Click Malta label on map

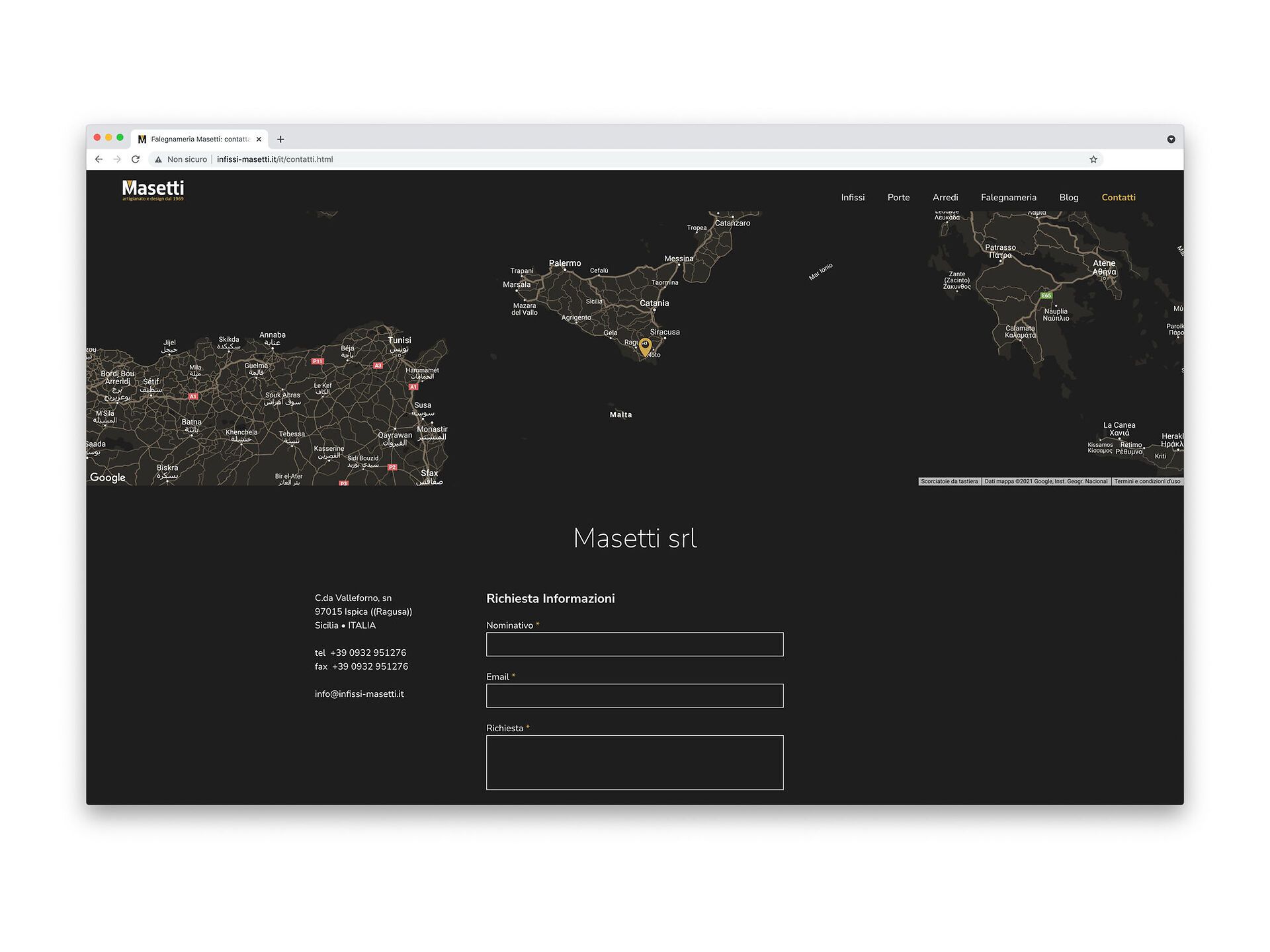[620, 415]
